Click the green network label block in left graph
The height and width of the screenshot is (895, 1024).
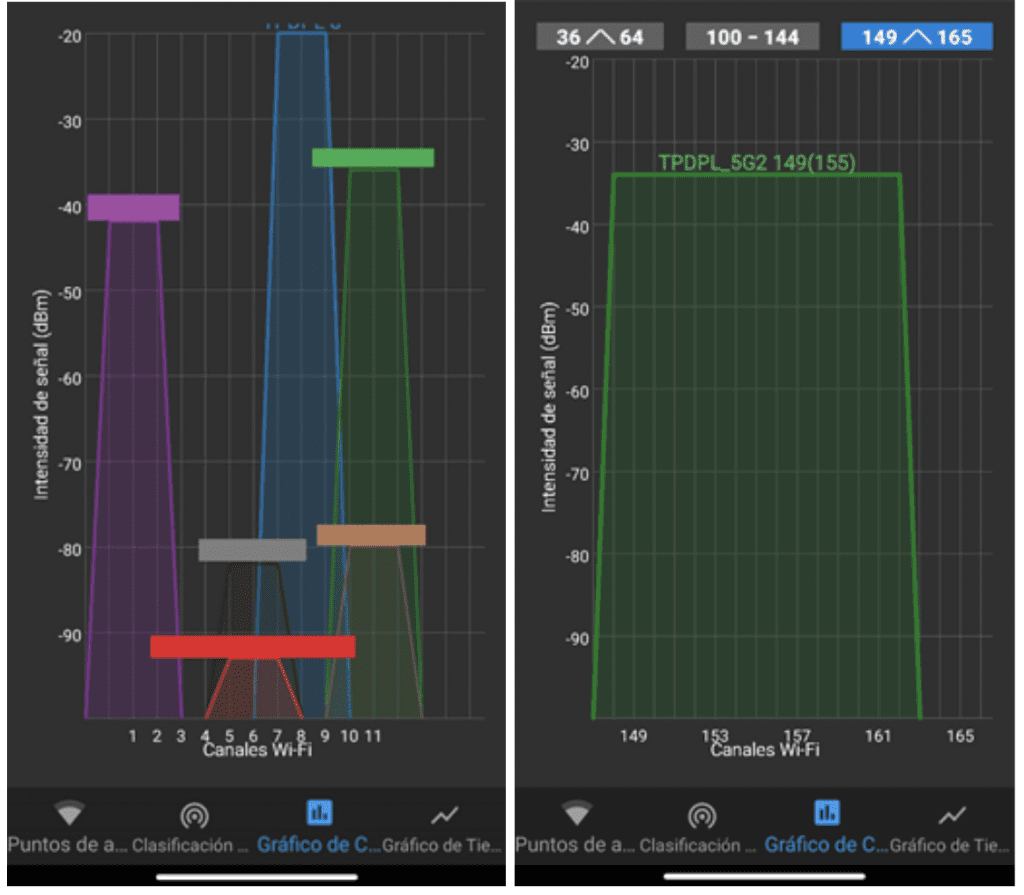[x=373, y=158]
